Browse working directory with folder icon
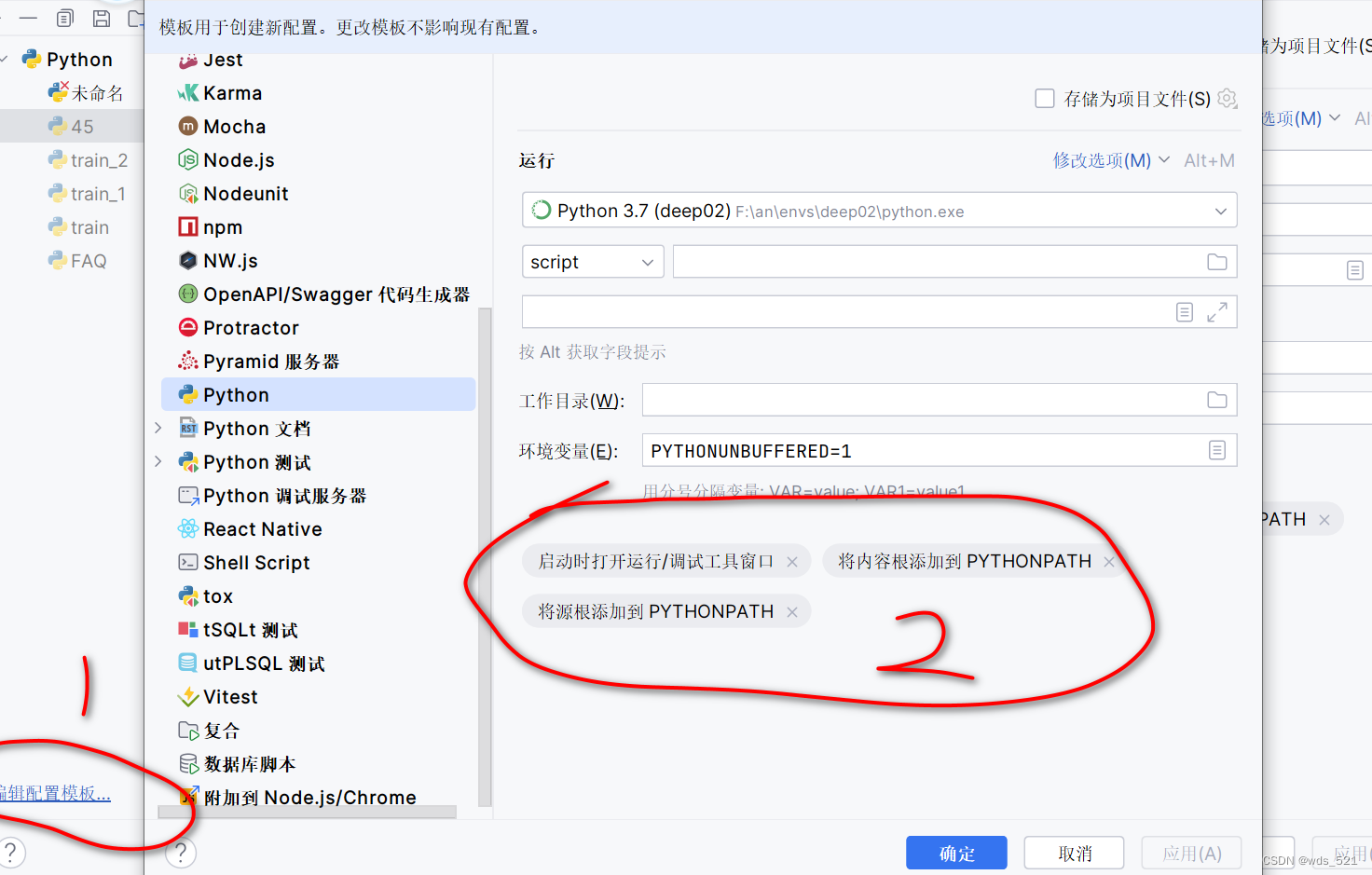The width and height of the screenshot is (1372, 875). [x=1217, y=400]
